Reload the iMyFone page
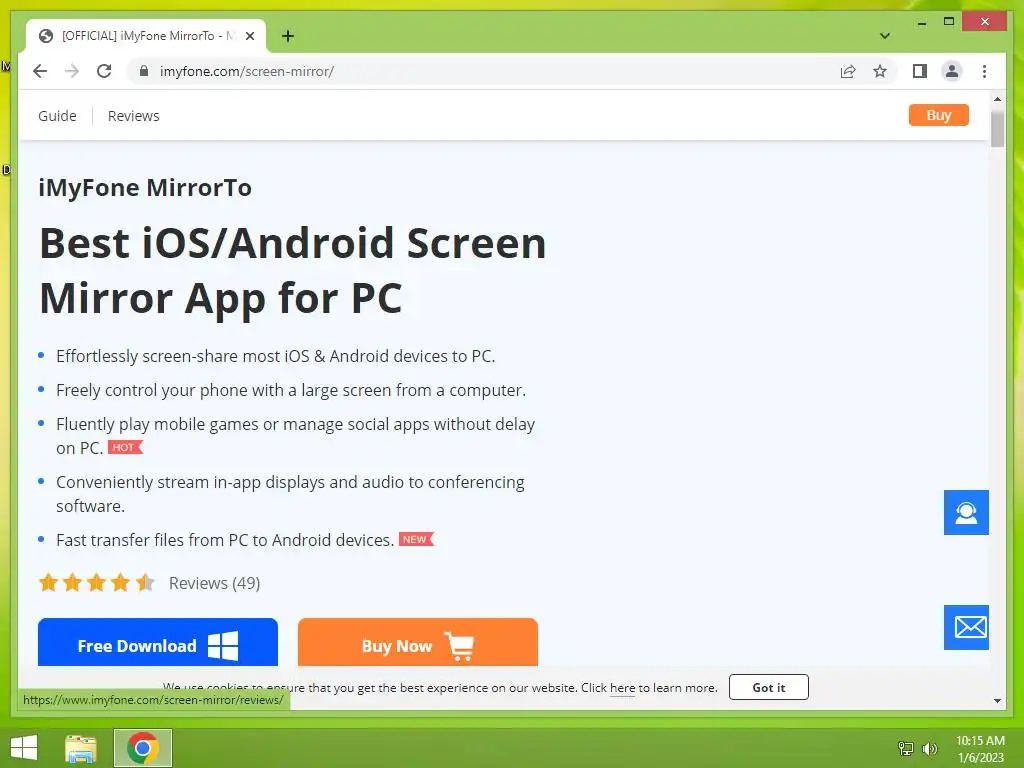The width and height of the screenshot is (1024, 768). tap(104, 71)
